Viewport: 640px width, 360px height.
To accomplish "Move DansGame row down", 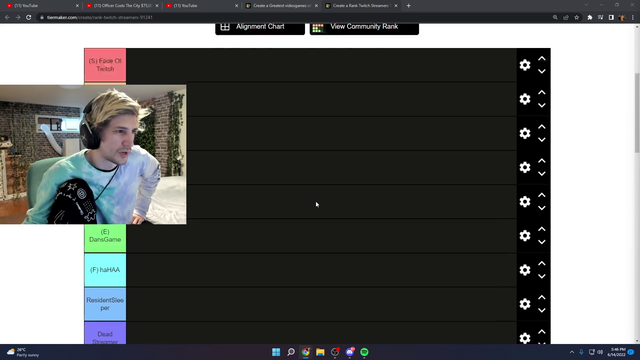I will [542, 242].
